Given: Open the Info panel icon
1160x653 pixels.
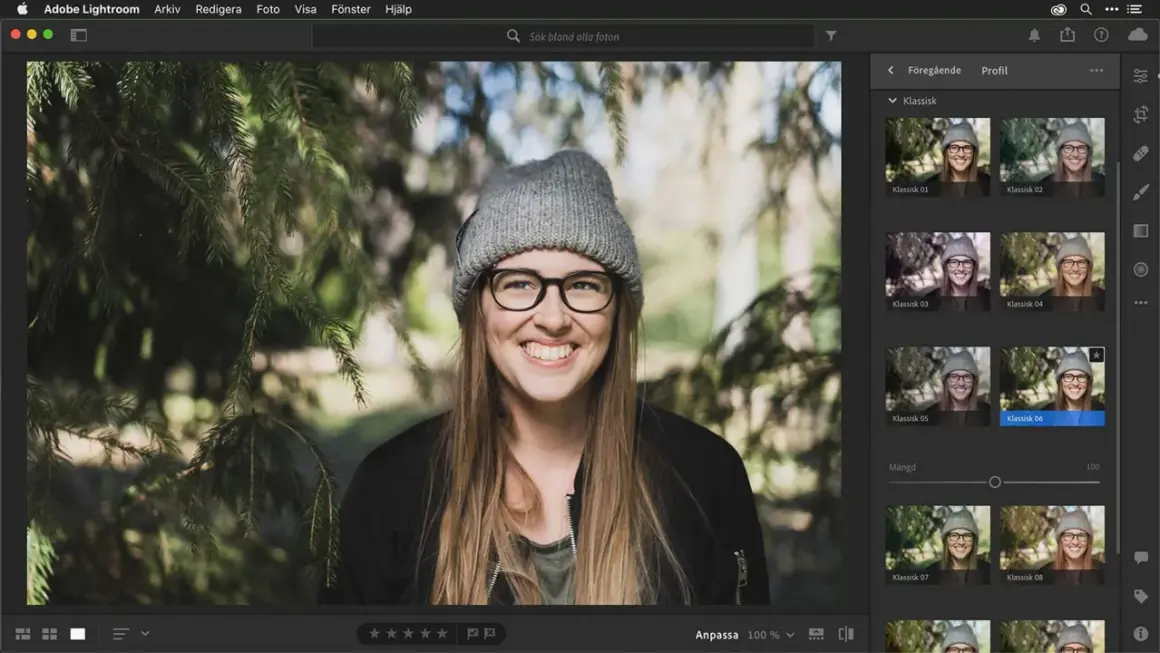Looking at the screenshot, I should pyautogui.click(x=1140, y=634).
